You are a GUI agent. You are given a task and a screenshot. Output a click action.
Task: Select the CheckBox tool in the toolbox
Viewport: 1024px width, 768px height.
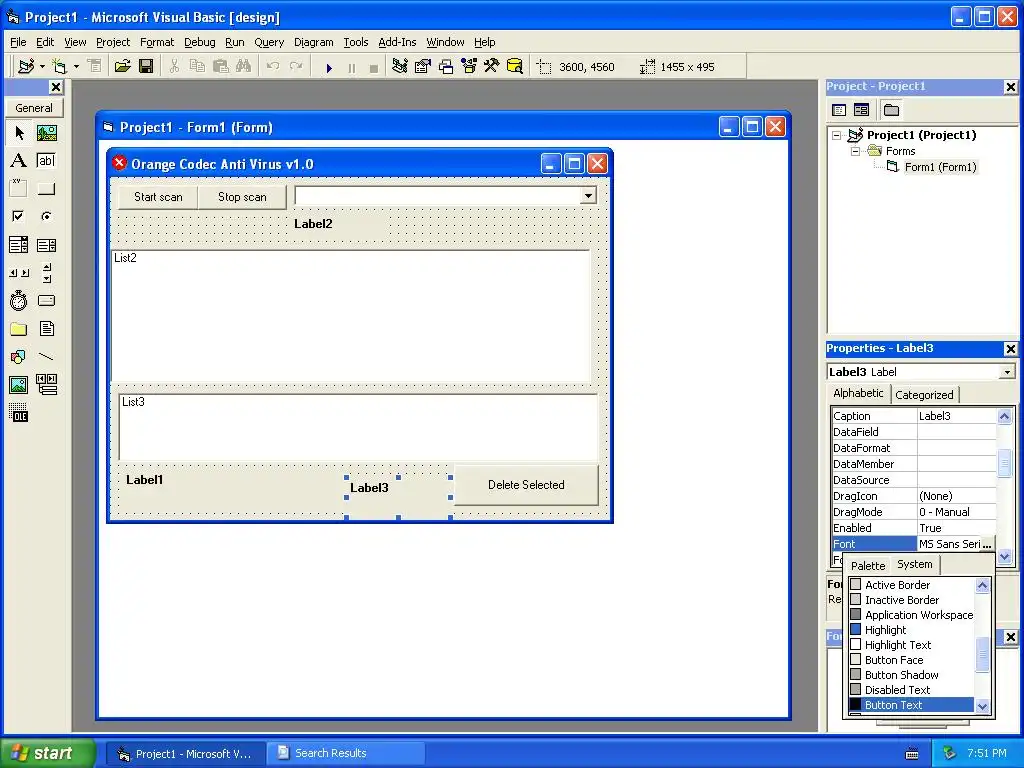point(19,216)
